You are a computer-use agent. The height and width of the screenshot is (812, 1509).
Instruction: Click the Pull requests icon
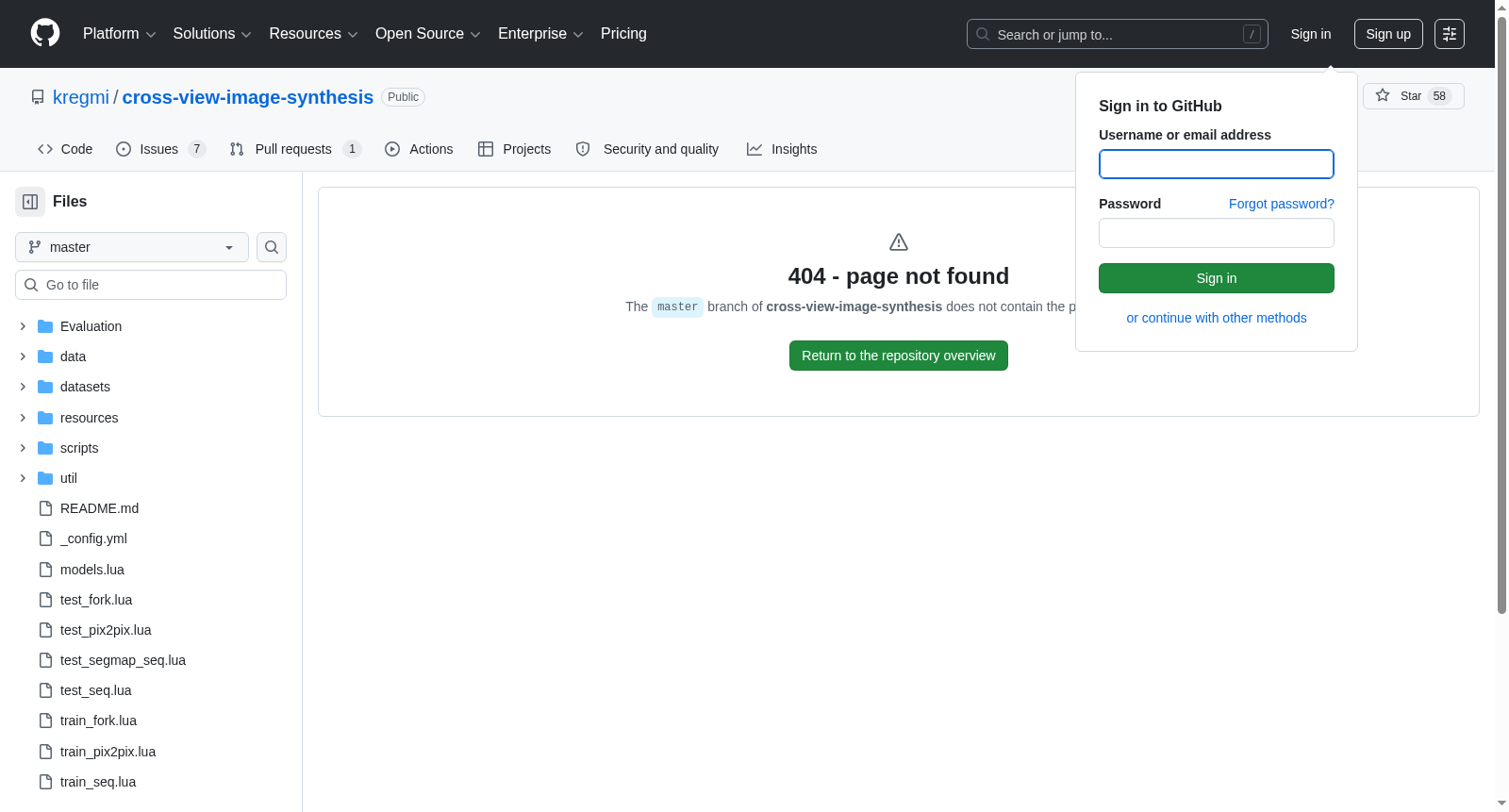[x=237, y=149]
